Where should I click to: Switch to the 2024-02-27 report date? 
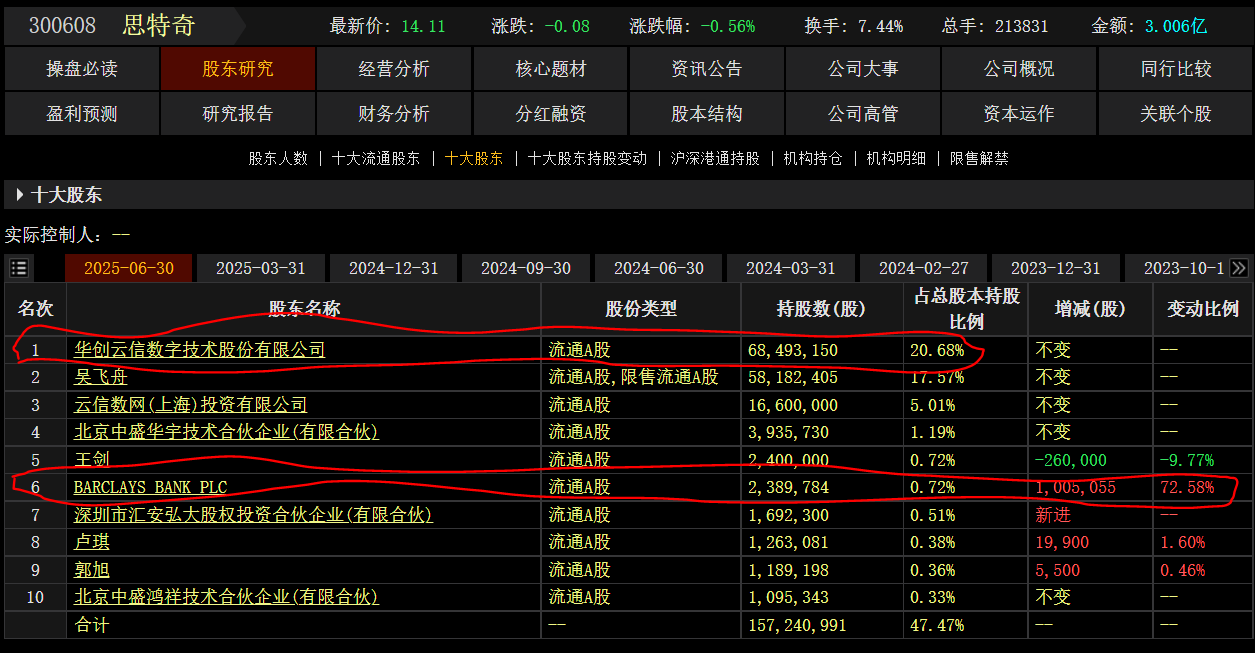pyautogui.click(x=924, y=268)
